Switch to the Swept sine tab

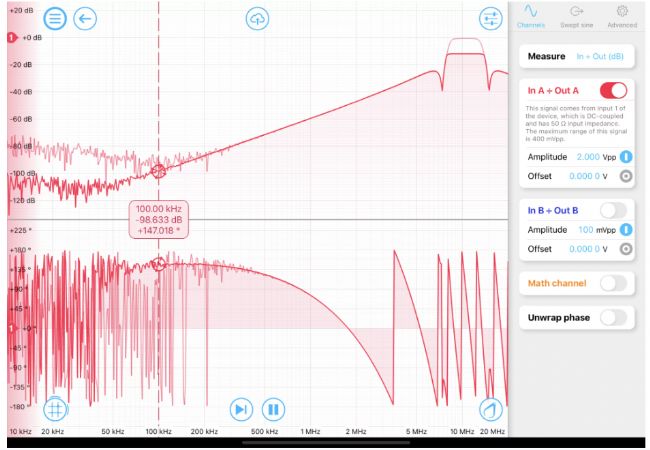tap(577, 15)
